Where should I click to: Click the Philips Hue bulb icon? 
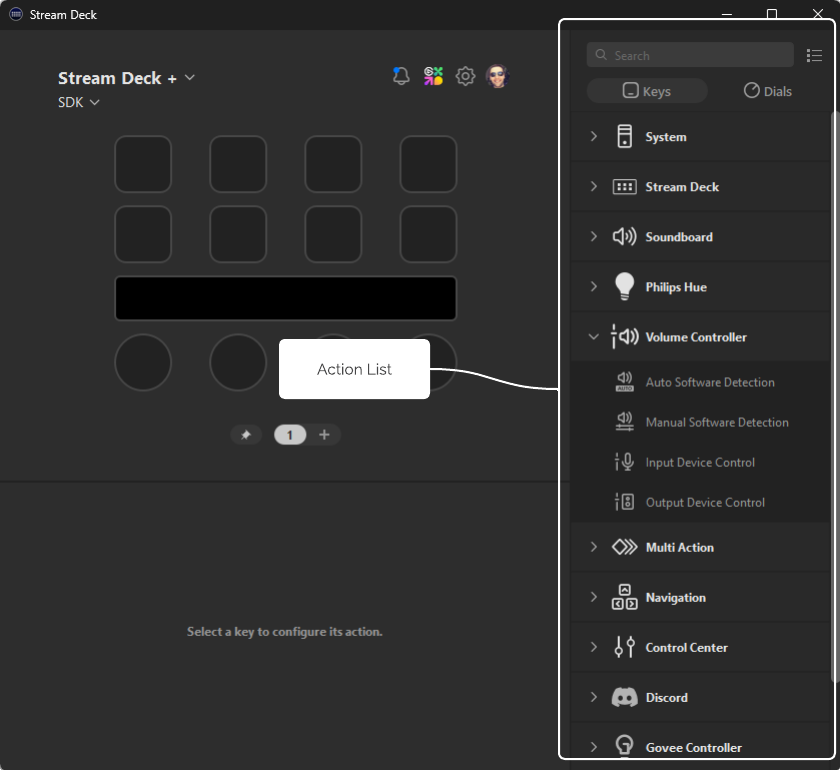click(x=624, y=287)
